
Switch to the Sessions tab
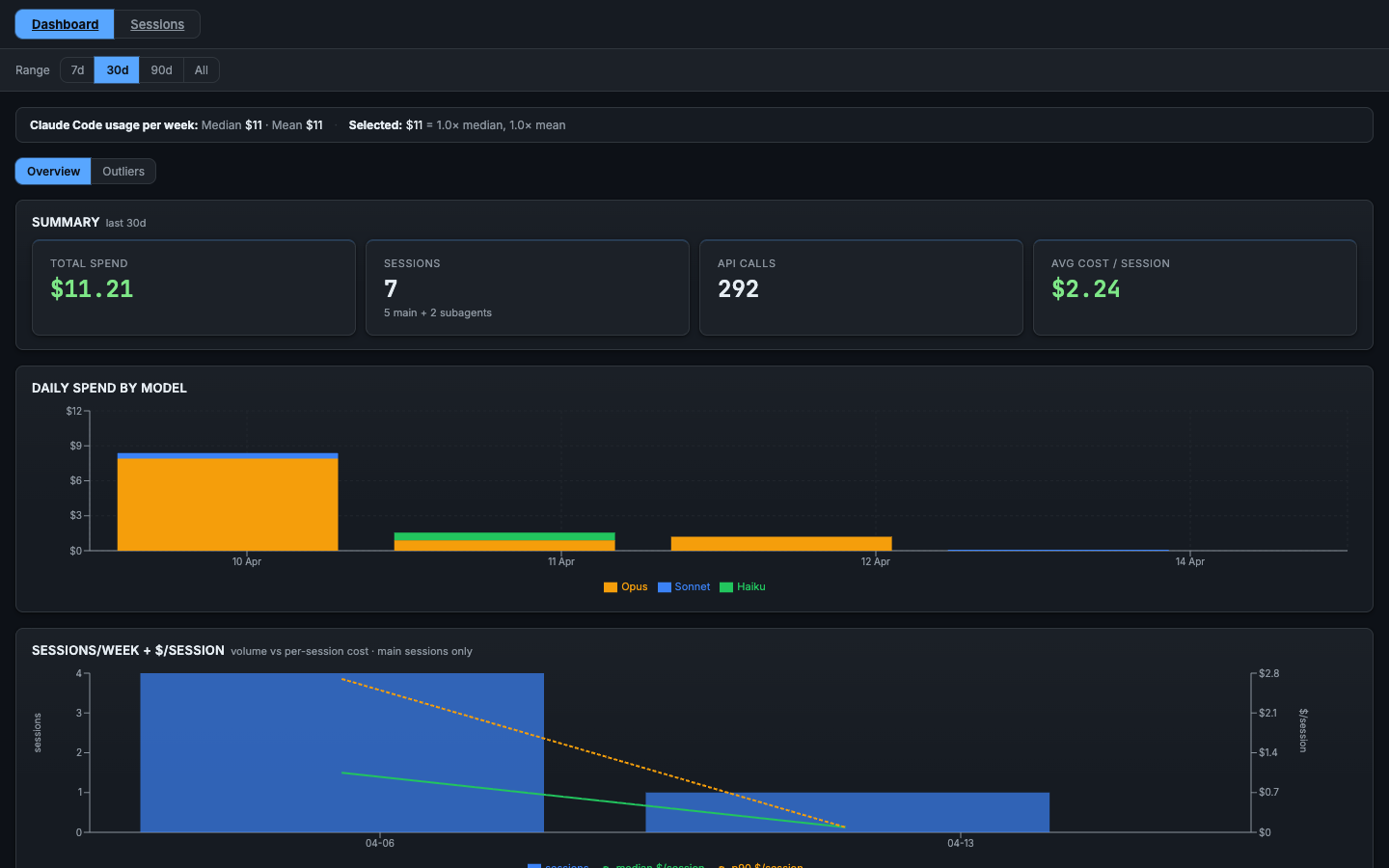(x=157, y=24)
